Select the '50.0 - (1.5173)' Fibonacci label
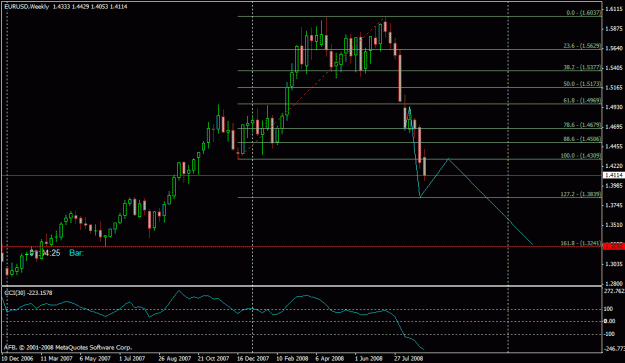The width and height of the screenshot is (625, 363). point(582,84)
